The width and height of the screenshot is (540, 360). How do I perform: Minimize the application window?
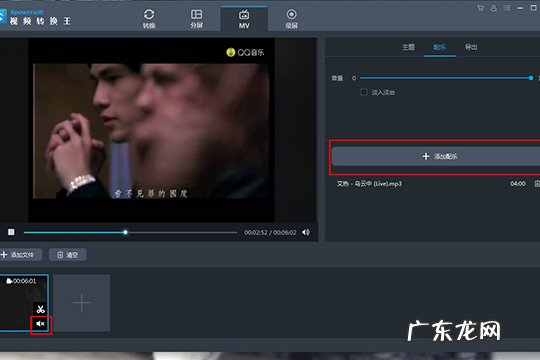pos(520,8)
